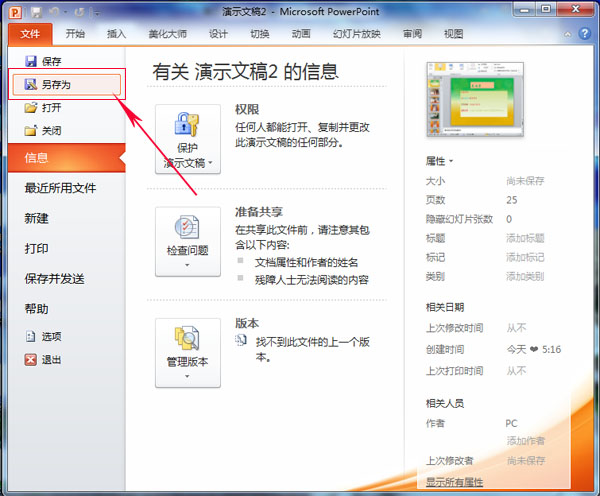Click the presentation preview thumbnail
Viewport: 600px width, 496px height.
point(475,100)
